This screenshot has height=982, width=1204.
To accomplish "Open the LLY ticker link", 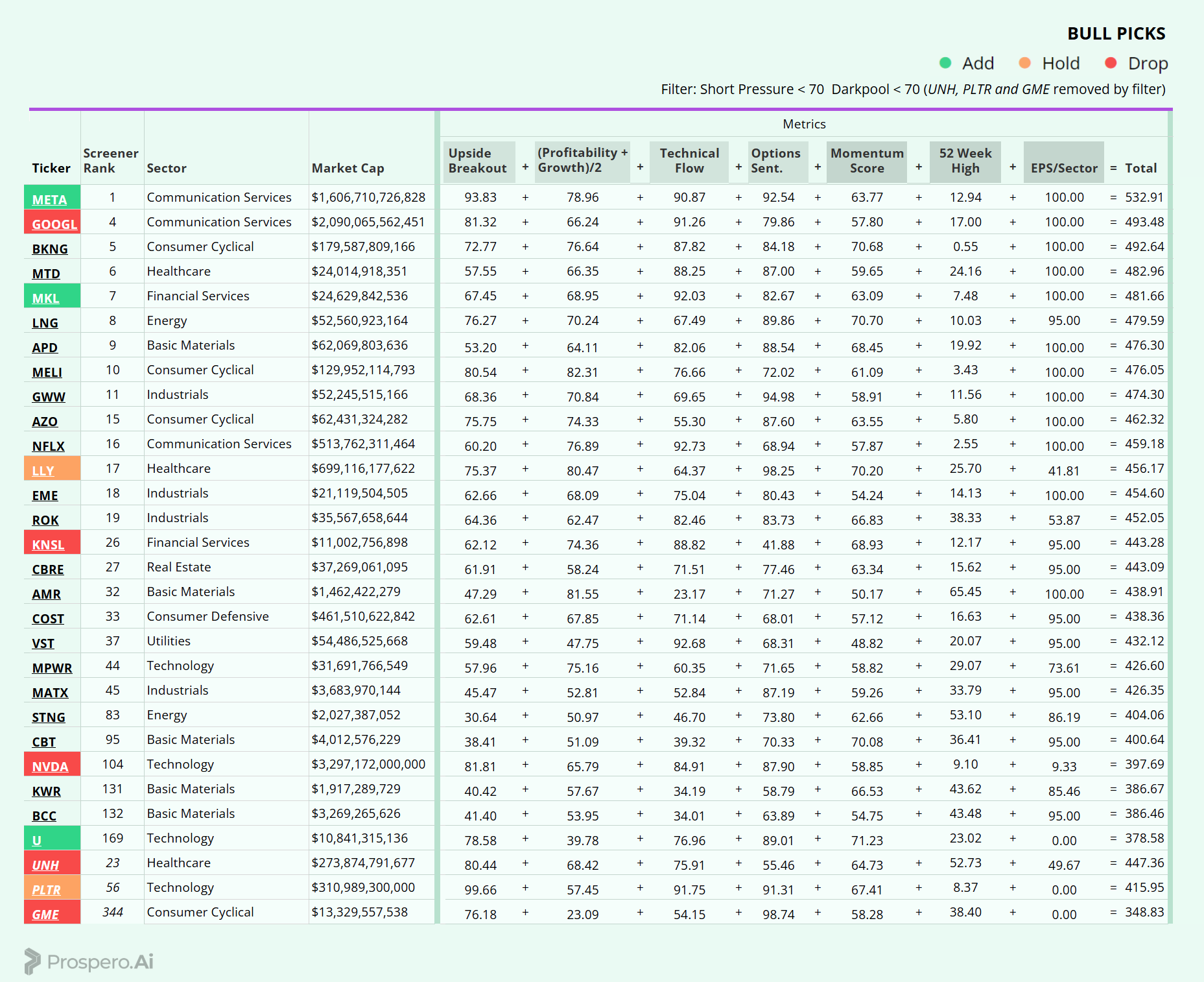I will pos(43,471).
